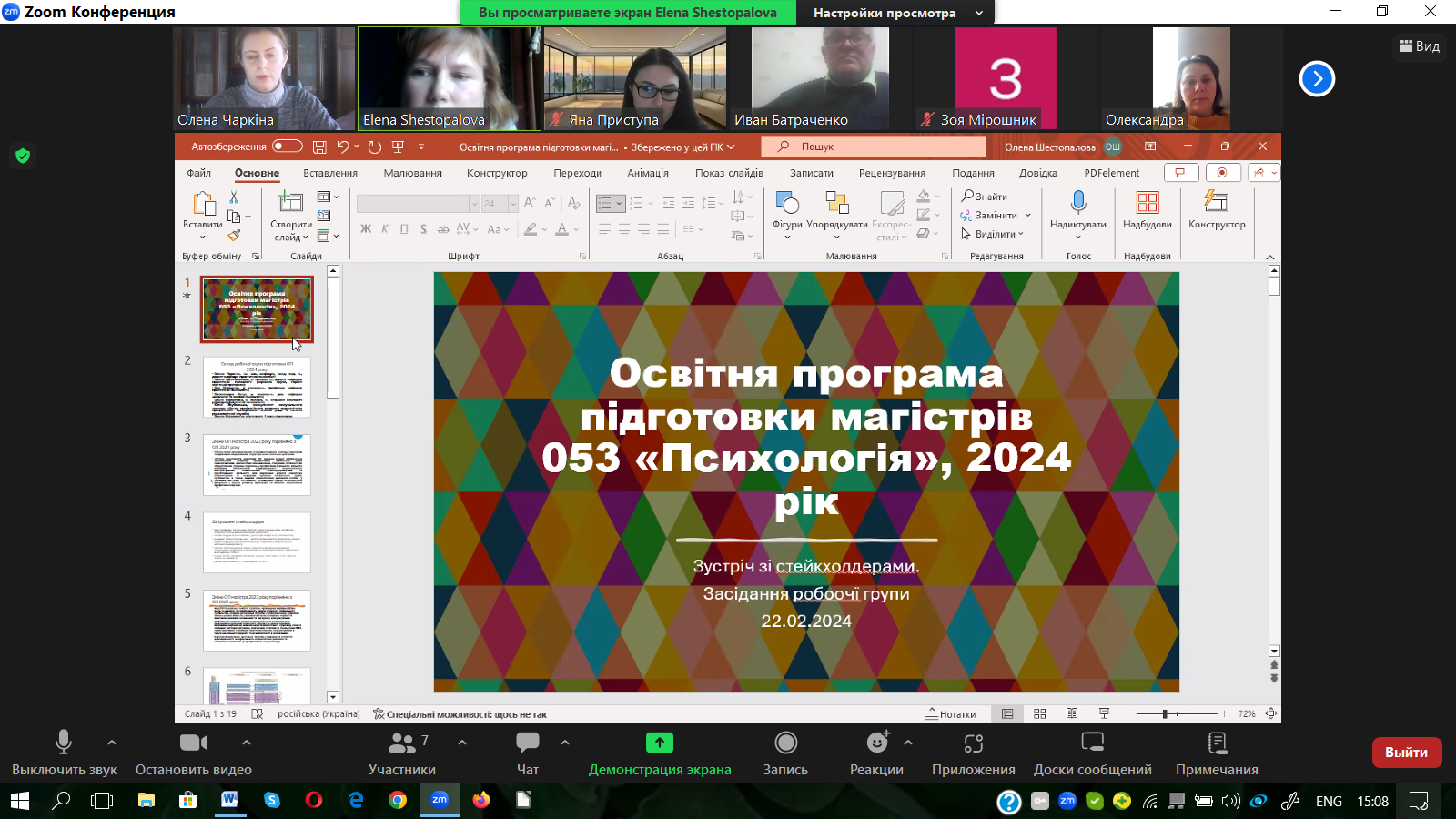The width and height of the screenshot is (1456, 819).
Task: Increase font size icon
Action: click(x=530, y=203)
